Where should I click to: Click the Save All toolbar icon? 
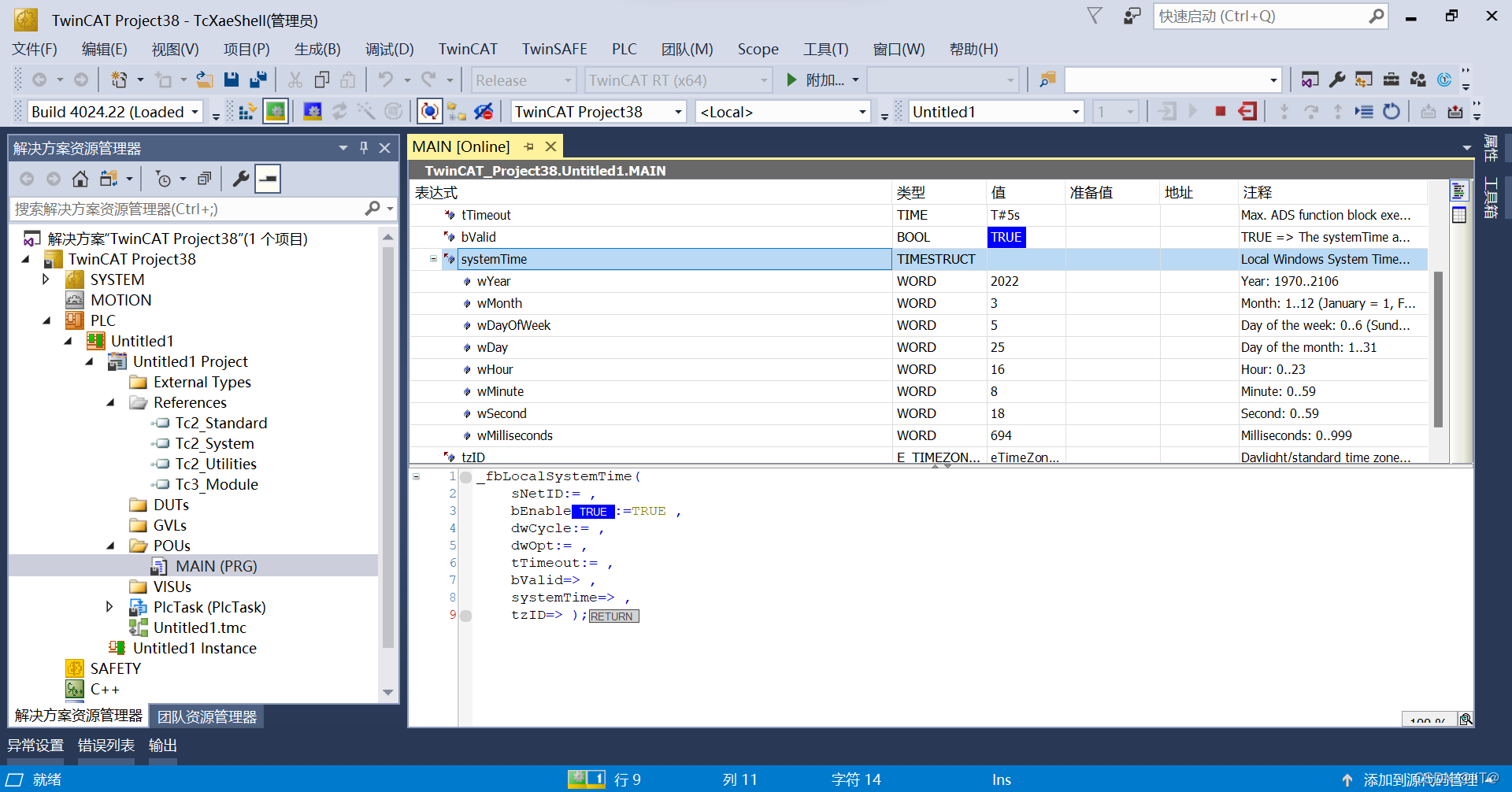point(258,80)
